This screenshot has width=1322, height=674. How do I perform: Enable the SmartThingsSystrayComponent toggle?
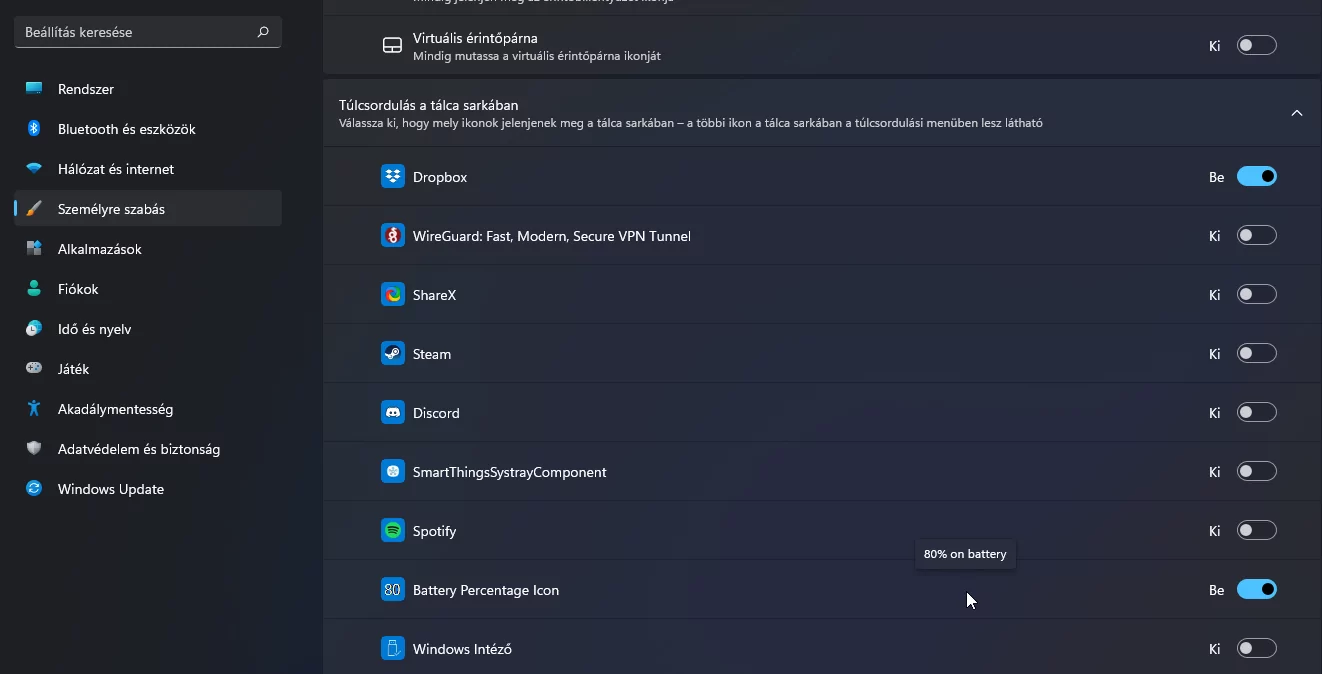(x=1257, y=472)
